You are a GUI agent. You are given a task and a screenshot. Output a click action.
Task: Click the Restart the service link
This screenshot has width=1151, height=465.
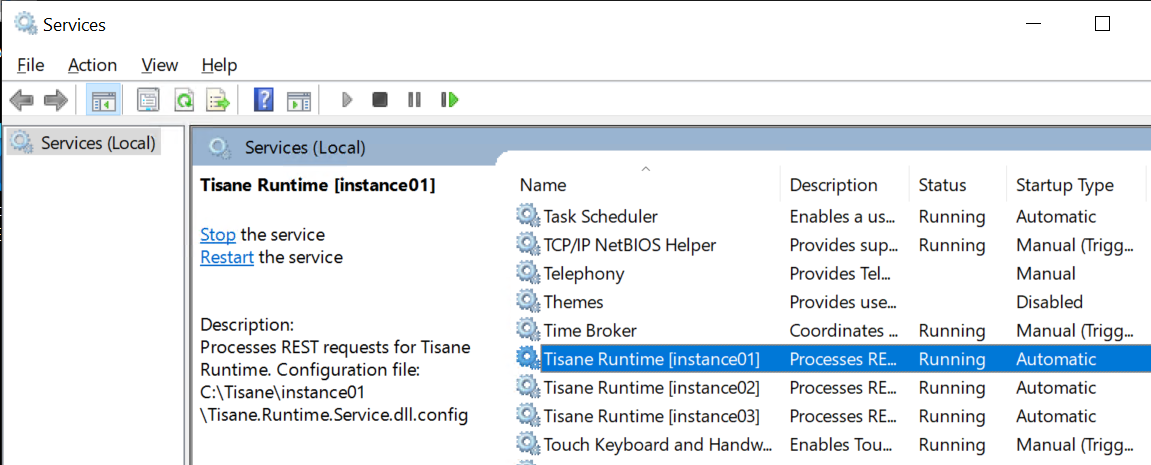click(227, 257)
